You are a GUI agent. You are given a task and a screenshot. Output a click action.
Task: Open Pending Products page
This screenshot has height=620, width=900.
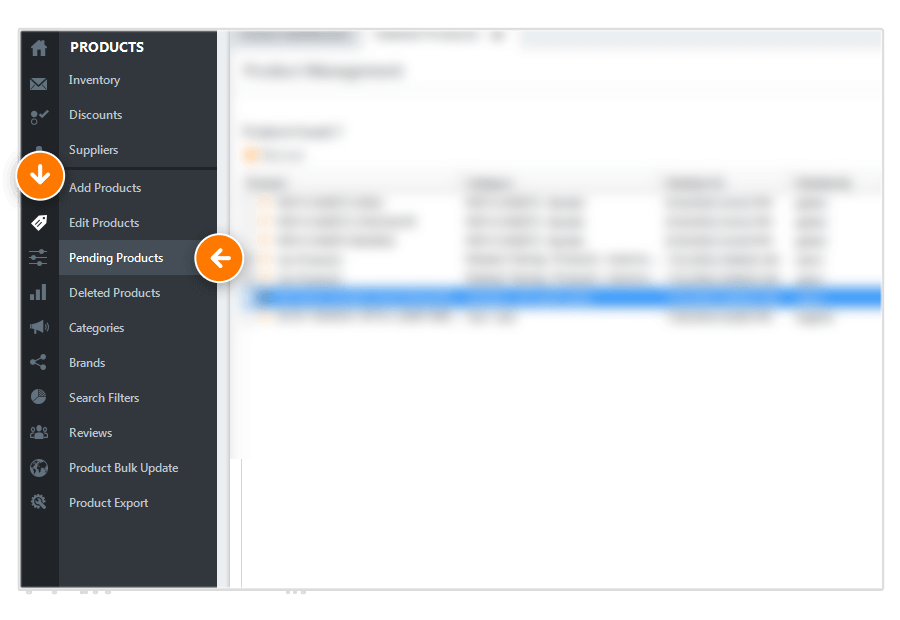116,258
